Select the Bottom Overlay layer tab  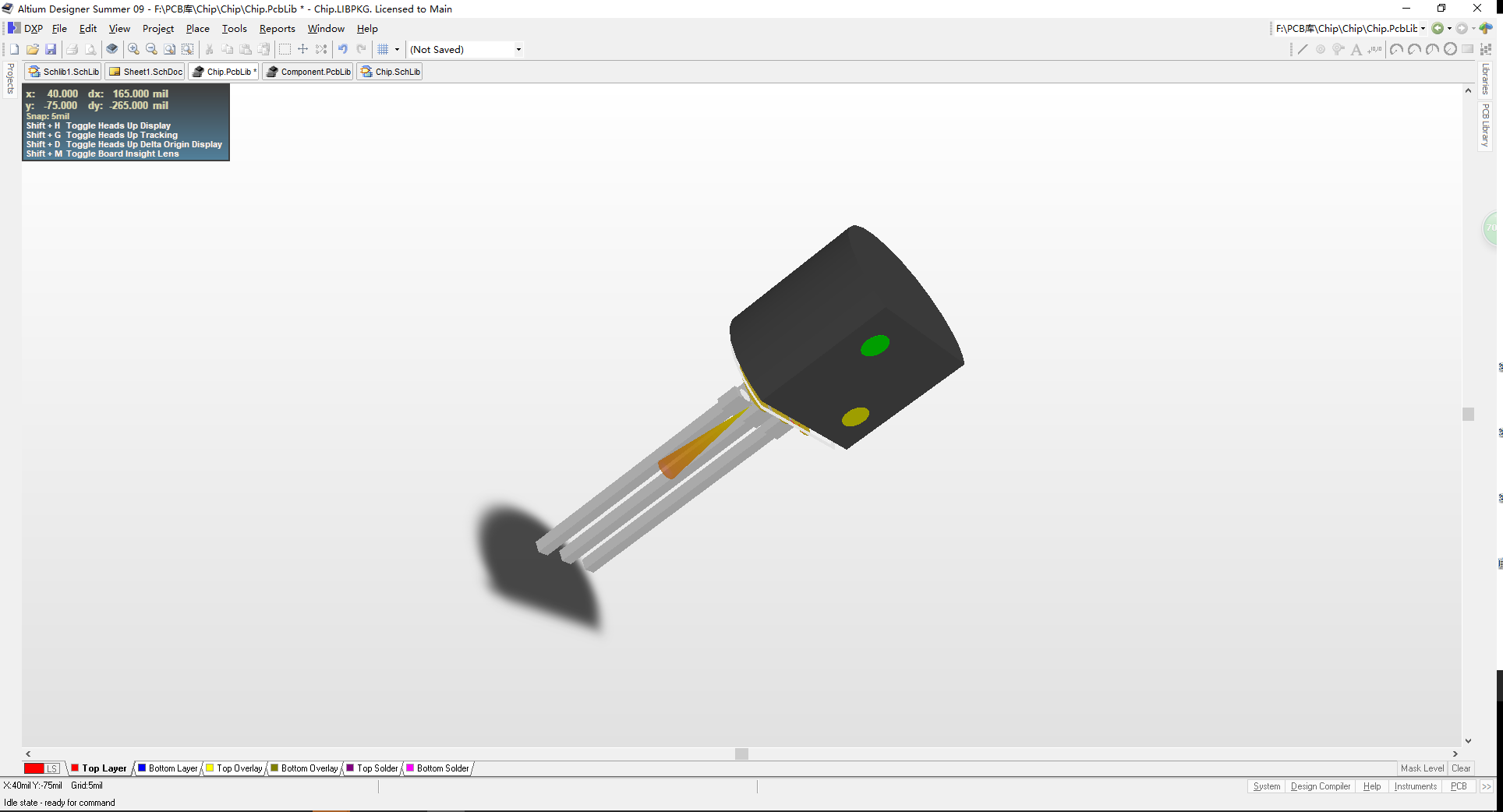coord(304,768)
